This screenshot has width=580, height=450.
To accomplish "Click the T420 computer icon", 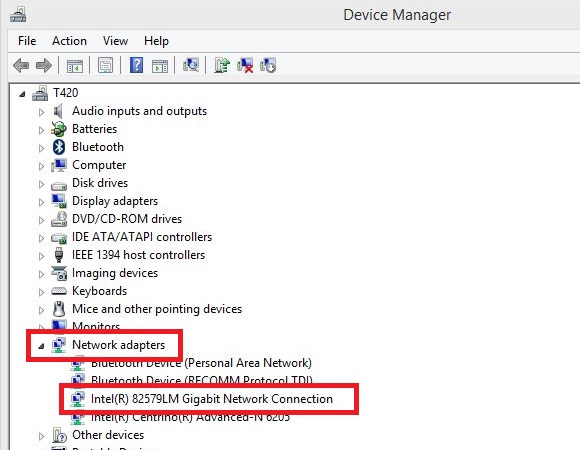I will pyautogui.click(x=40, y=93).
